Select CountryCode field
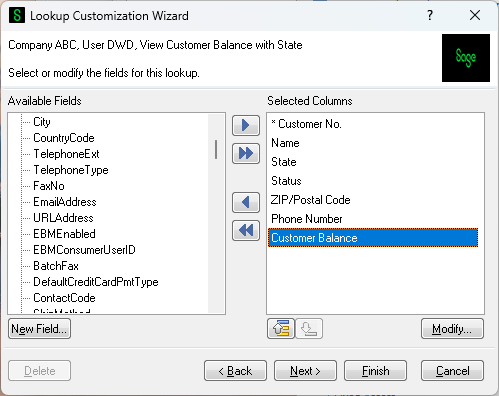The image size is (499, 396). (x=64, y=138)
